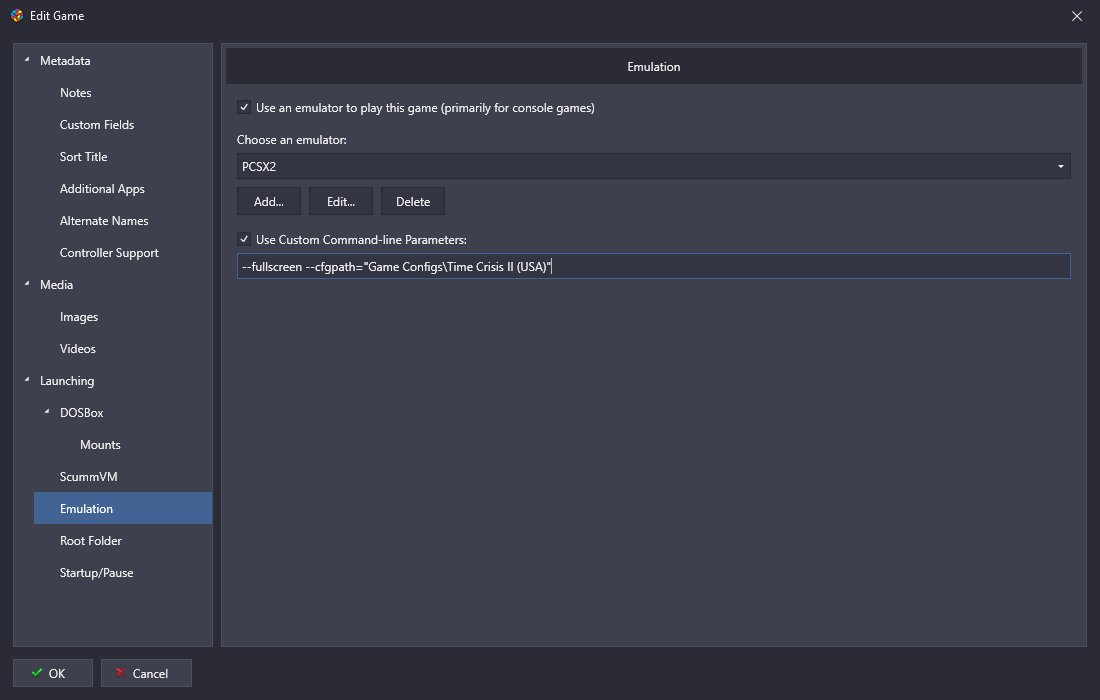Open ScummVM settings
Viewport: 1100px width, 700px height.
[x=88, y=477]
